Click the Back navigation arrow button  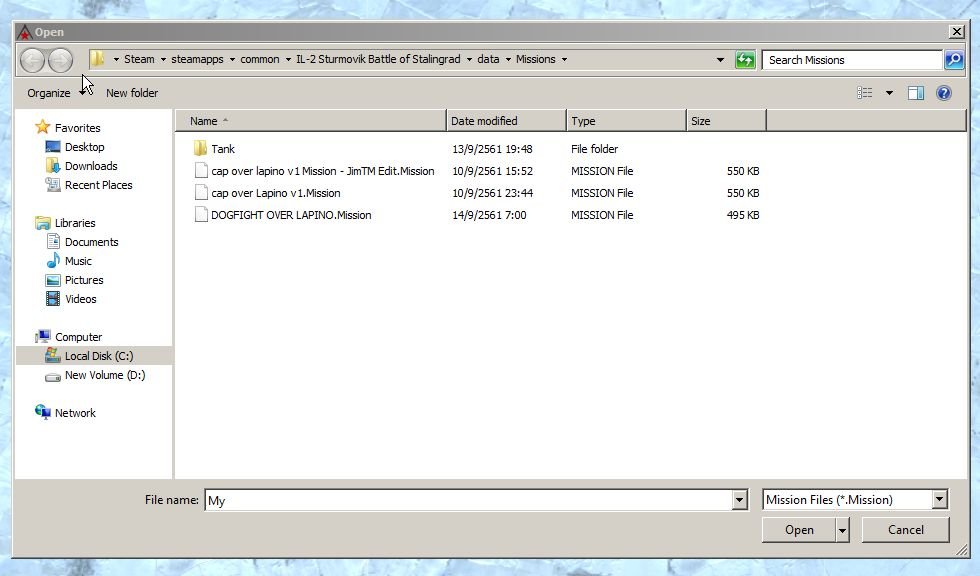pos(32,60)
